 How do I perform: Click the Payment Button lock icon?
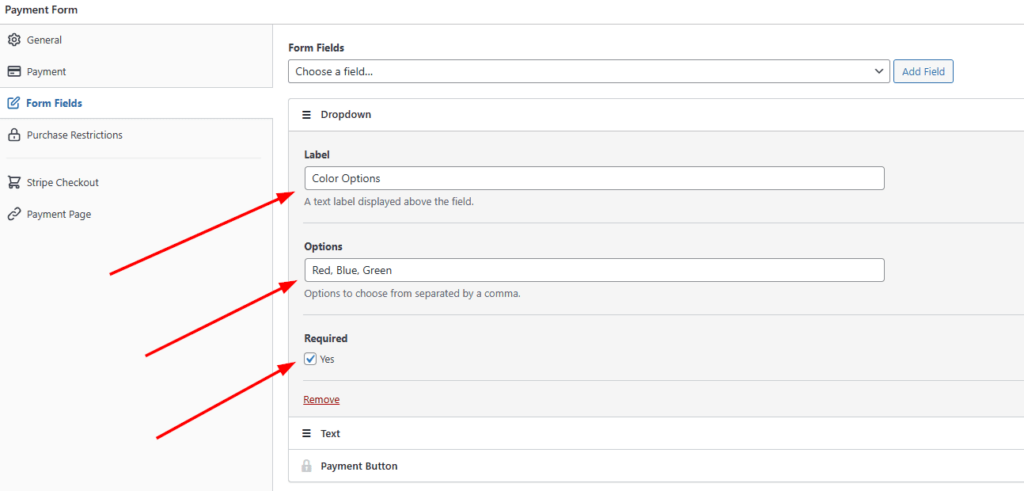306,466
